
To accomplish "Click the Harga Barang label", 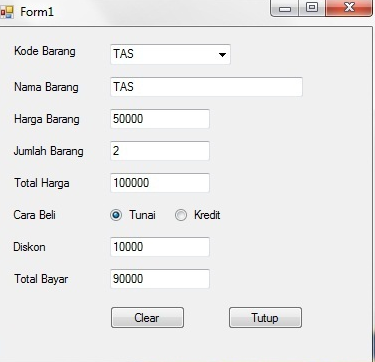I will click(47, 119).
